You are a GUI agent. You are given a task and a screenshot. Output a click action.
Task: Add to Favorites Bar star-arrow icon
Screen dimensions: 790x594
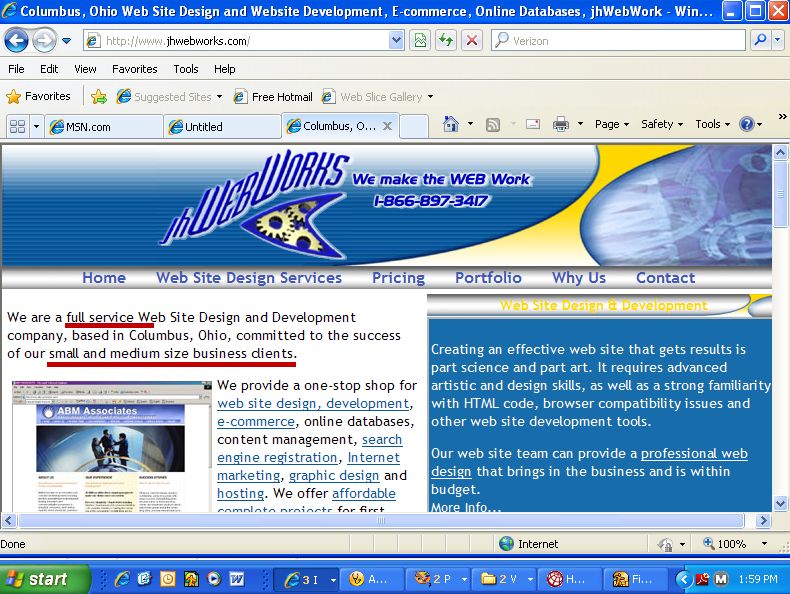(x=99, y=96)
